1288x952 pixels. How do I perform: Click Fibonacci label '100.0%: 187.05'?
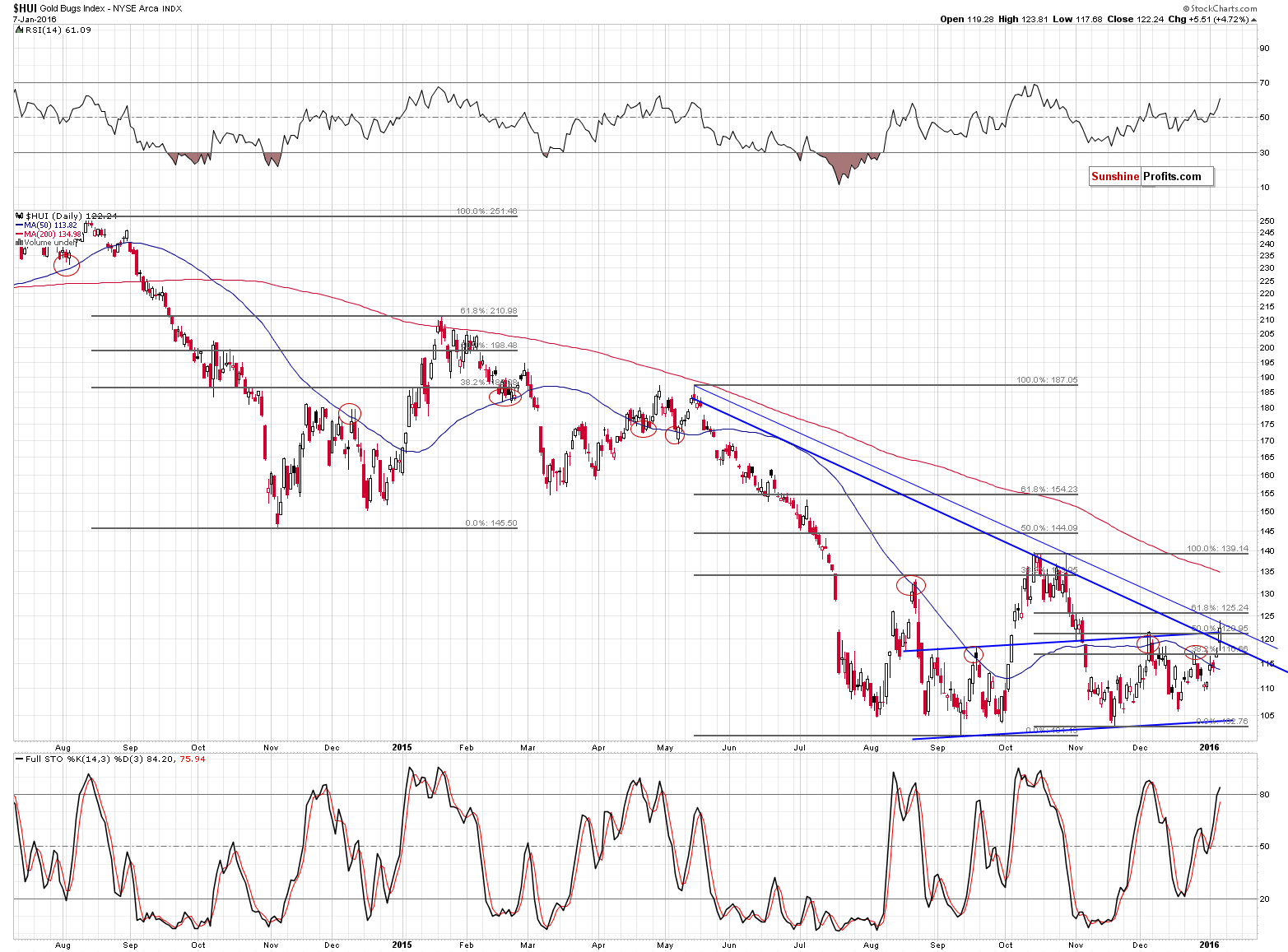click(1047, 380)
